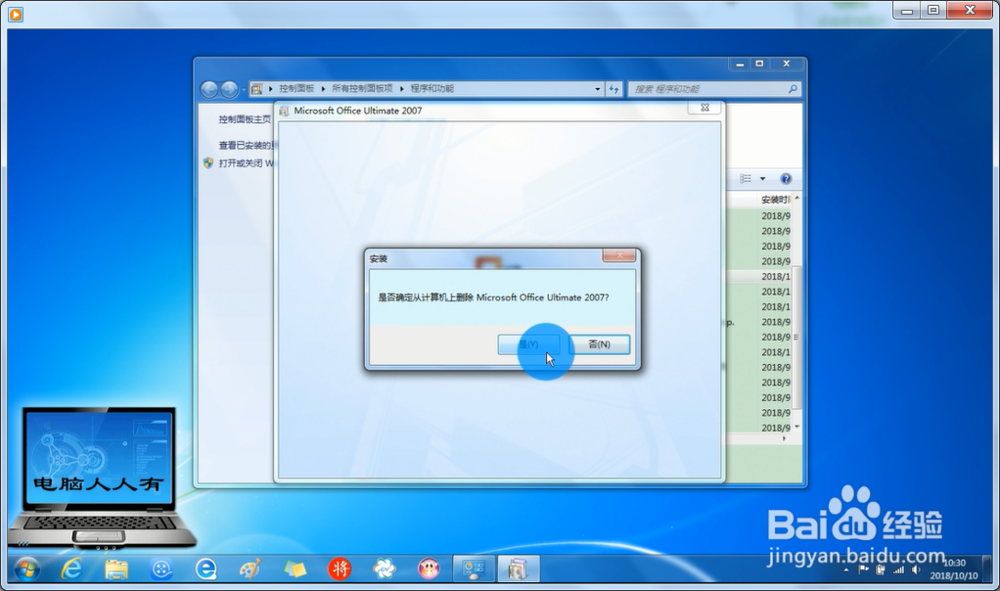Change the list view layout icon
The height and width of the screenshot is (591, 1000).
746,179
